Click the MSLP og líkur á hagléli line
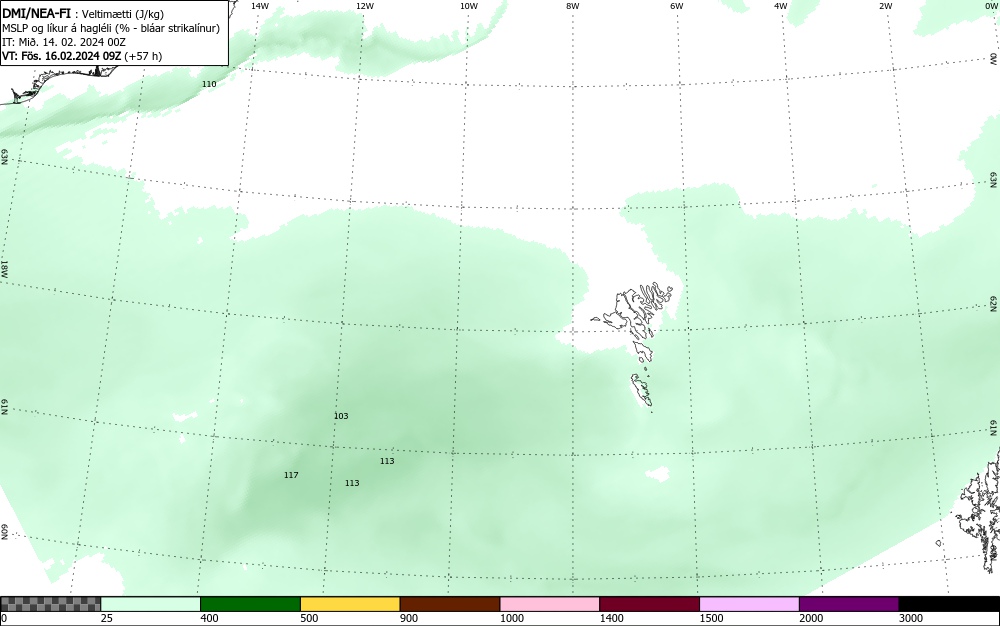Viewport: 1000px width, 626px height. [x=111, y=28]
